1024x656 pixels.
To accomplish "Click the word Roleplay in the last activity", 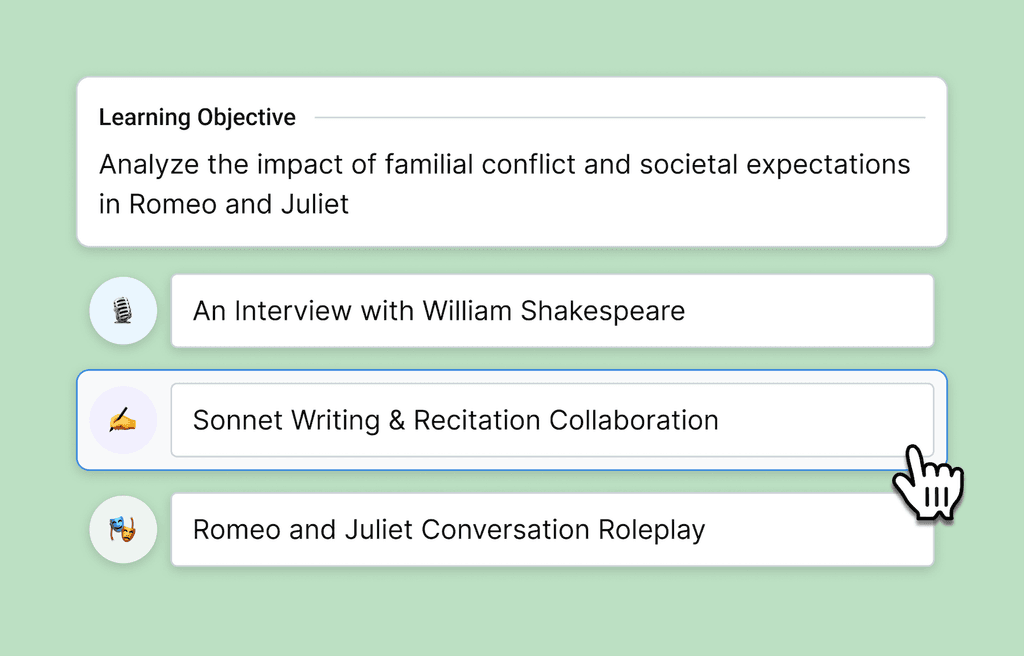I will coord(651,529).
